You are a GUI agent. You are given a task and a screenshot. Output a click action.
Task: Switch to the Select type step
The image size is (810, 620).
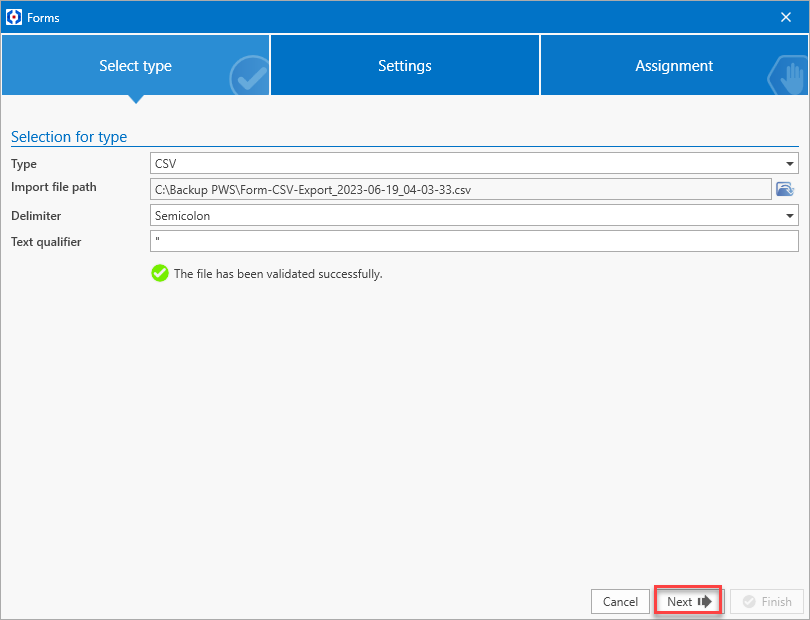135,65
